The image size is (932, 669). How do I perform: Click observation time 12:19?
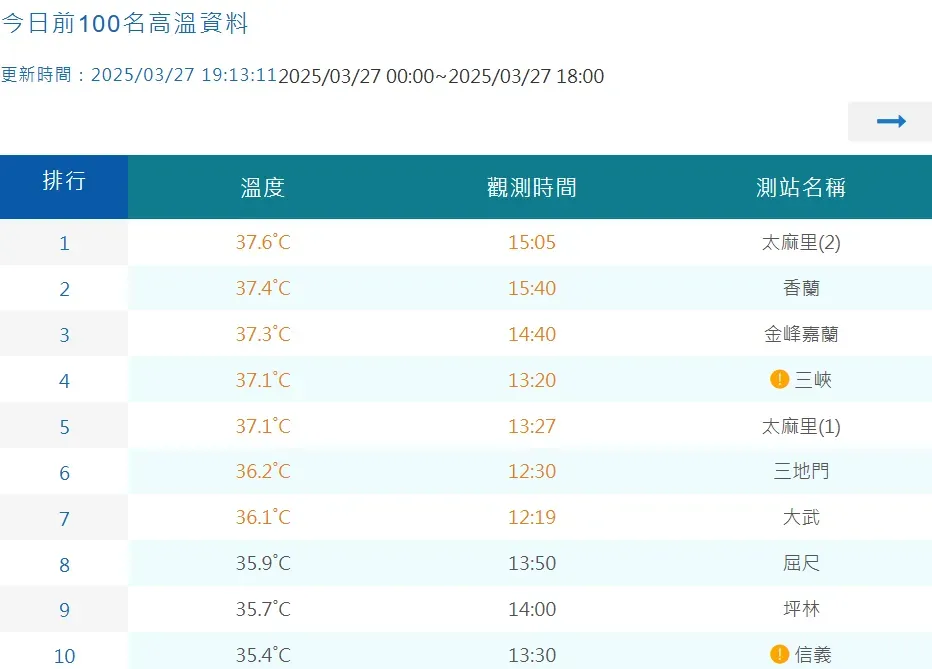[531, 517]
